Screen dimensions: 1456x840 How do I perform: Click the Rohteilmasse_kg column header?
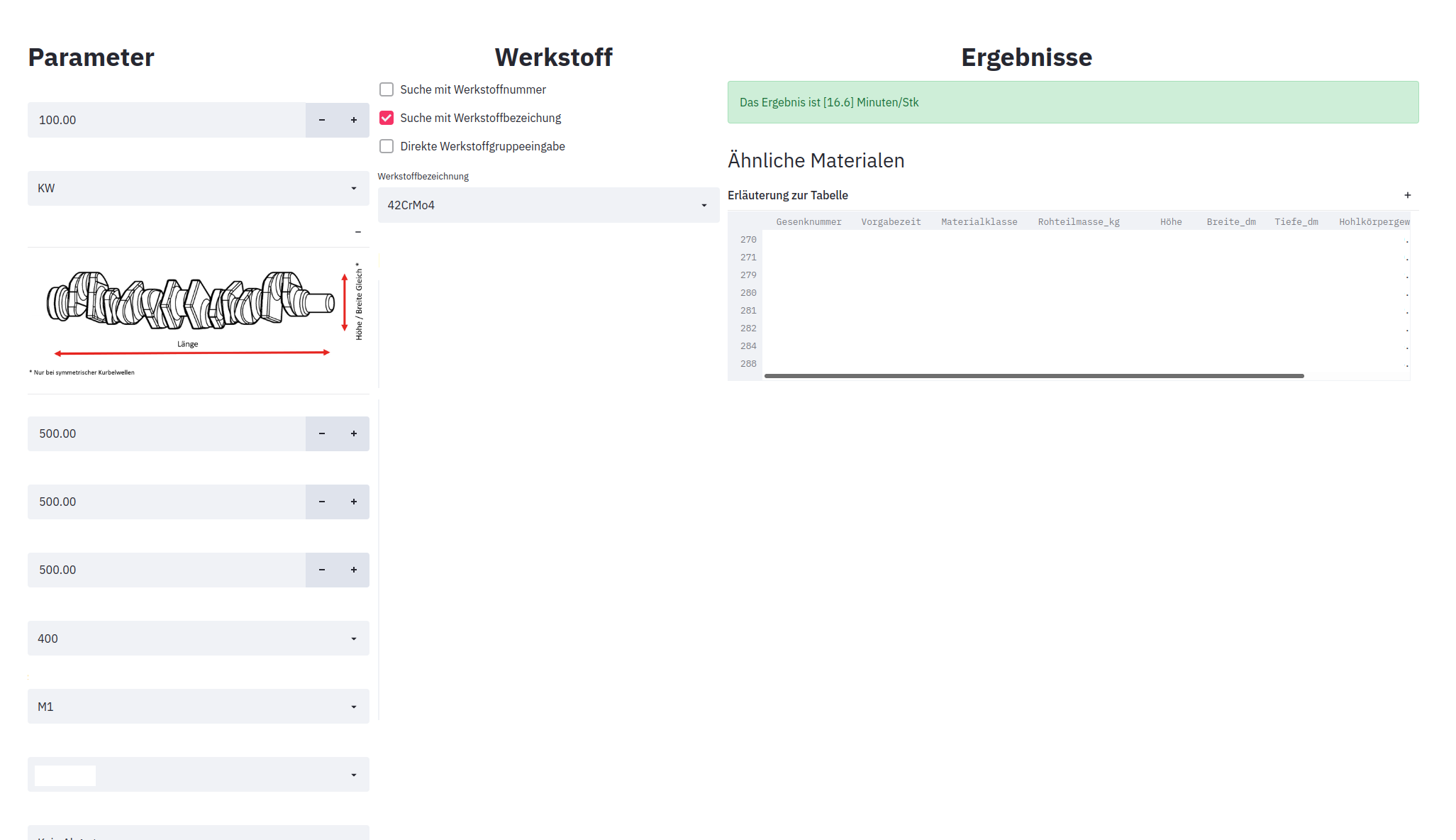(1079, 222)
